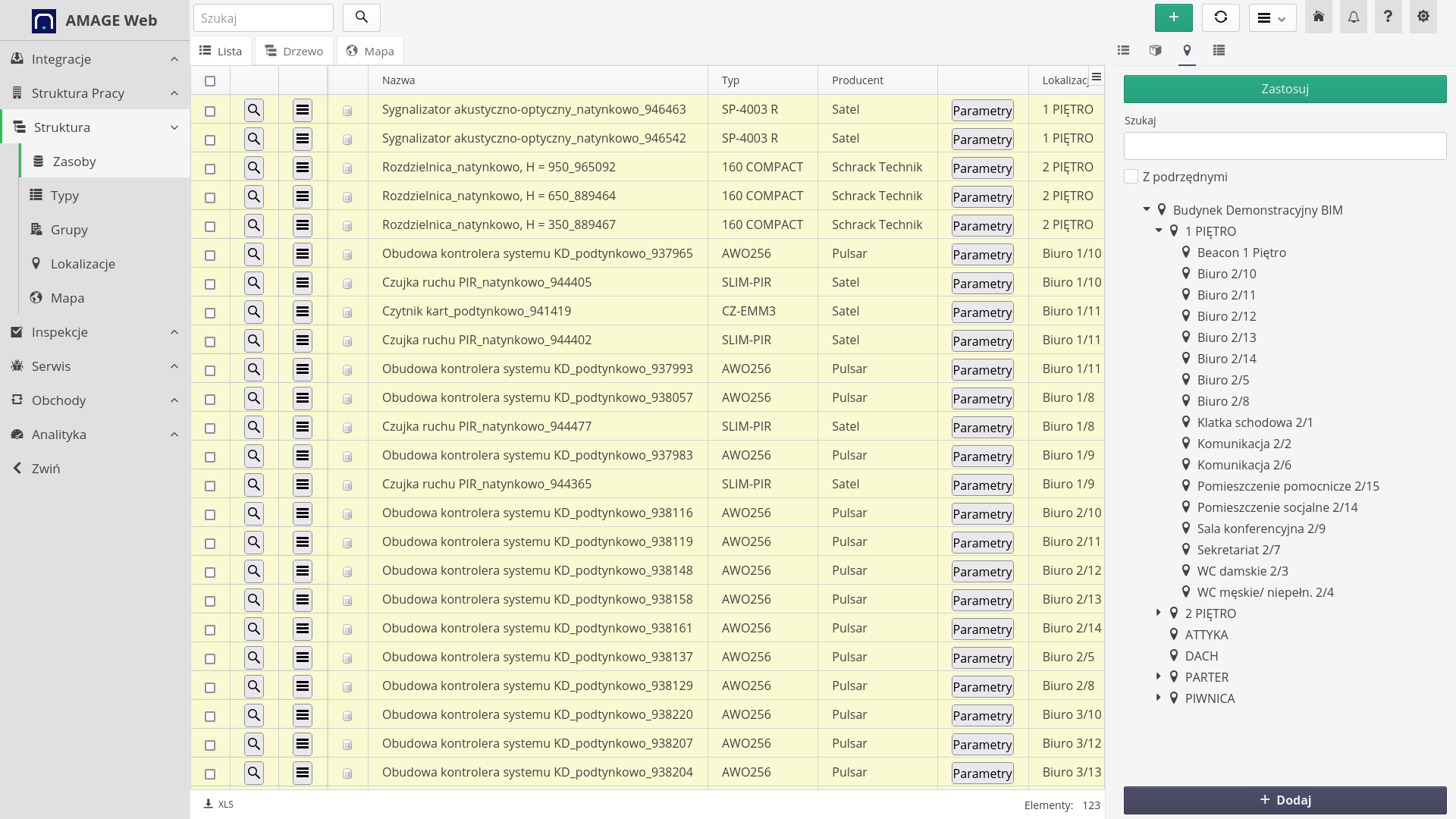Select the DACH location tree item
Viewport: 1456px width, 819px height.
point(1201,656)
